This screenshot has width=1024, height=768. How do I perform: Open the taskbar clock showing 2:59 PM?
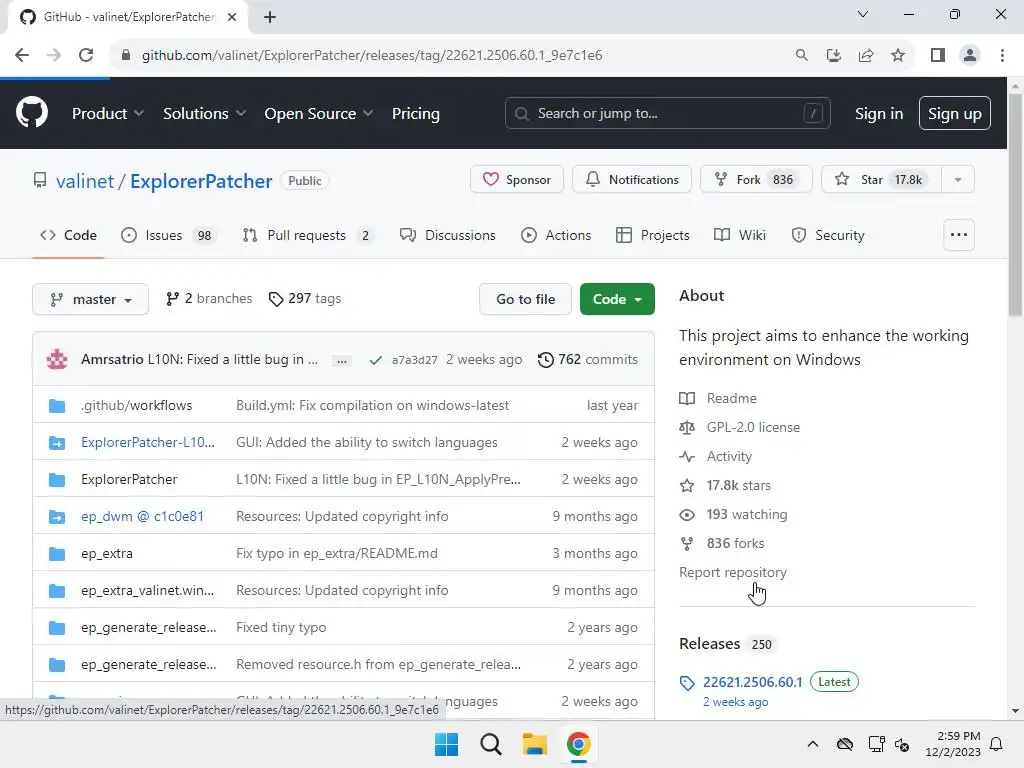click(x=953, y=744)
